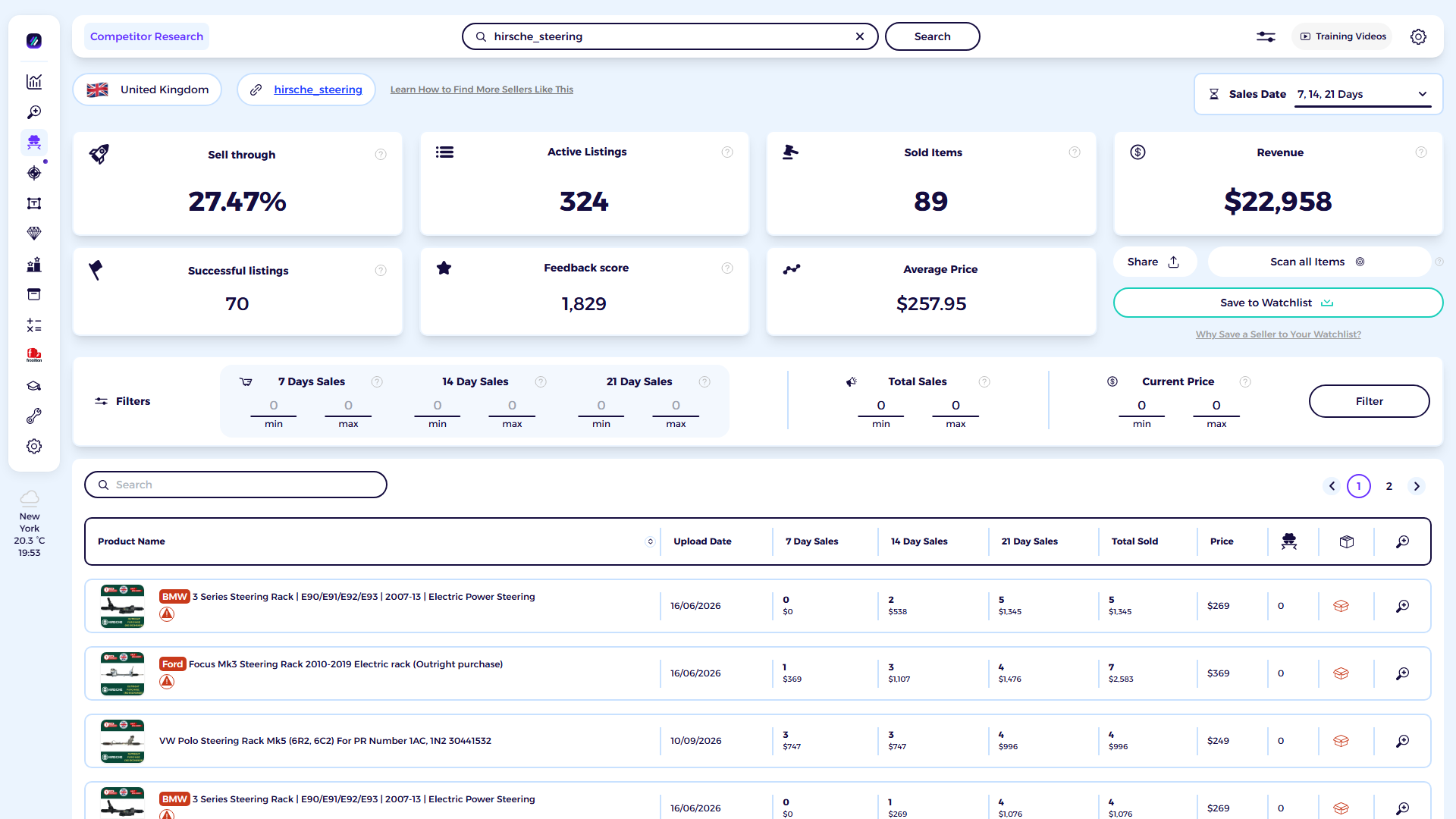1456x819 pixels.
Task: Go to the next results page arrow
Action: (x=1417, y=486)
